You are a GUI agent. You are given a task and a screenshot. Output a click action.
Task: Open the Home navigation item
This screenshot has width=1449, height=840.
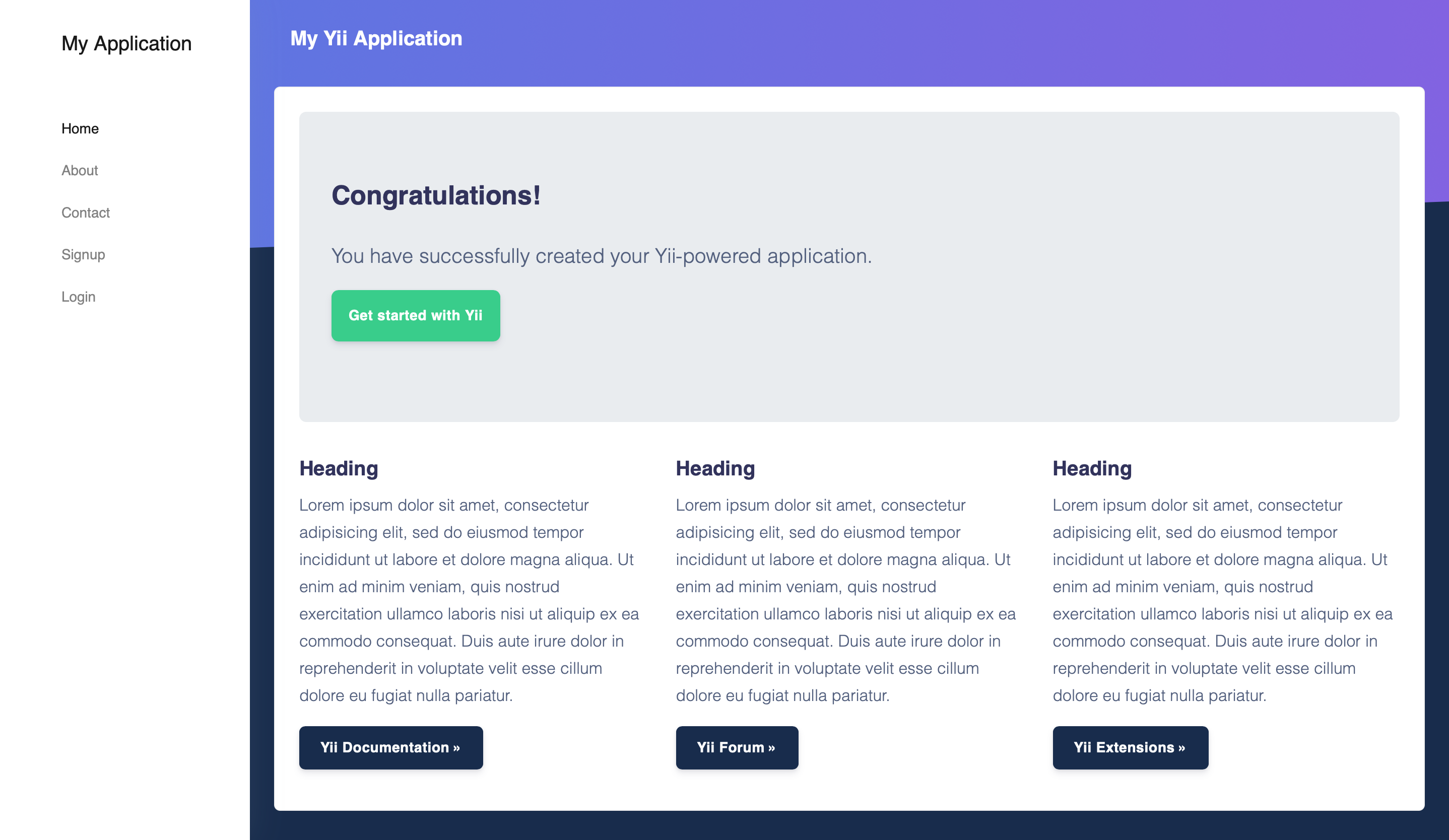pos(80,129)
